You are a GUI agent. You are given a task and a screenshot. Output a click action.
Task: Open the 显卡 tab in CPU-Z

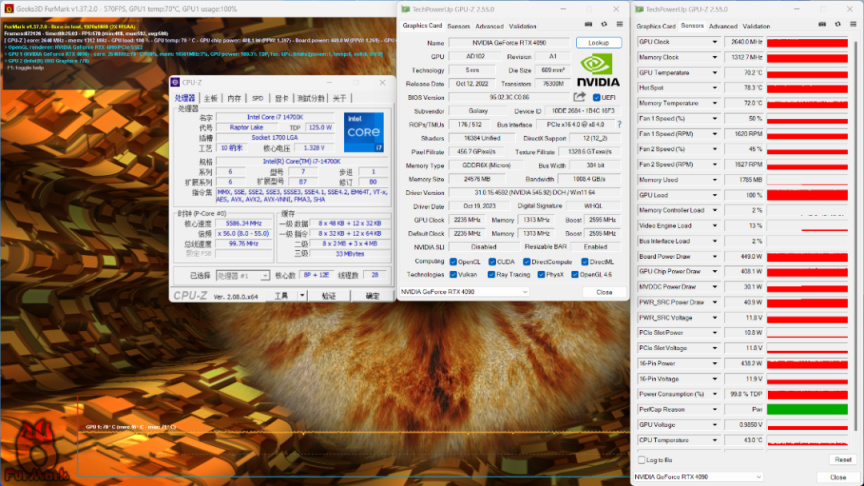(x=281, y=98)
